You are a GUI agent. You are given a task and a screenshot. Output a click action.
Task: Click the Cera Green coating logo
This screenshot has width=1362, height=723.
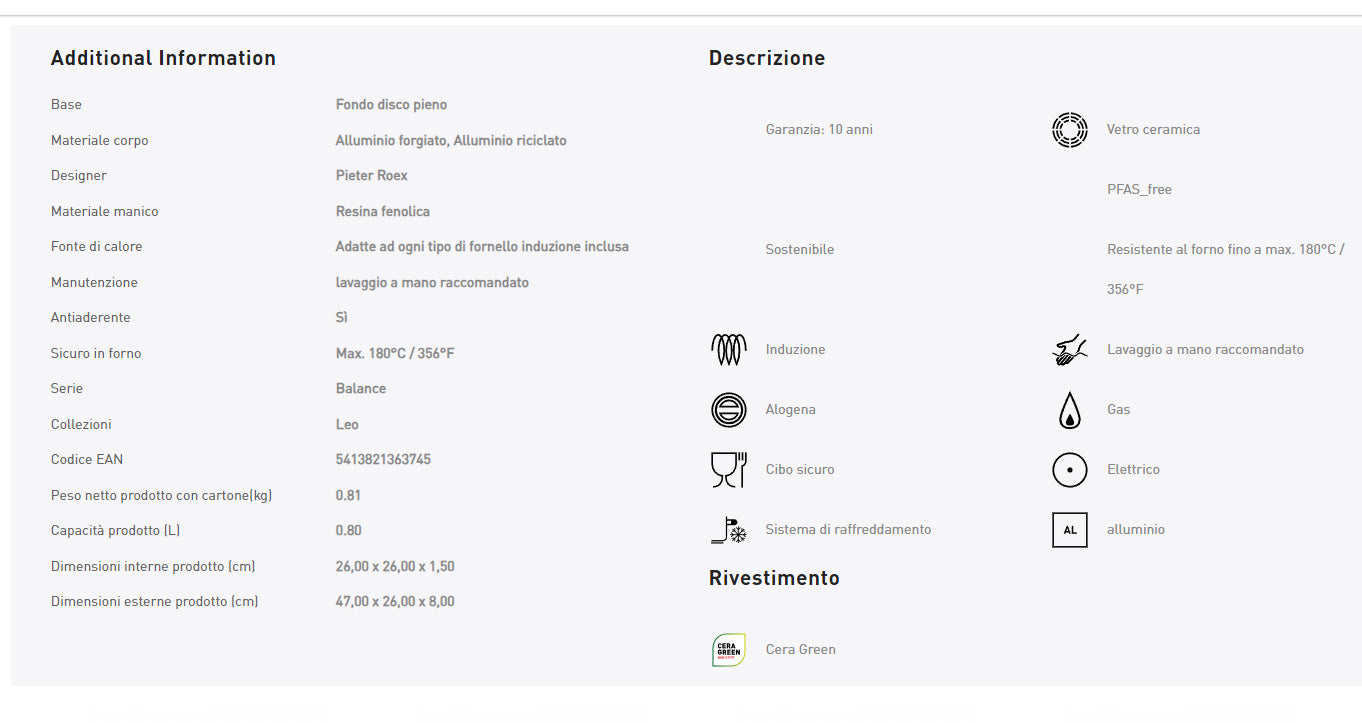click(x=728, y=650)
